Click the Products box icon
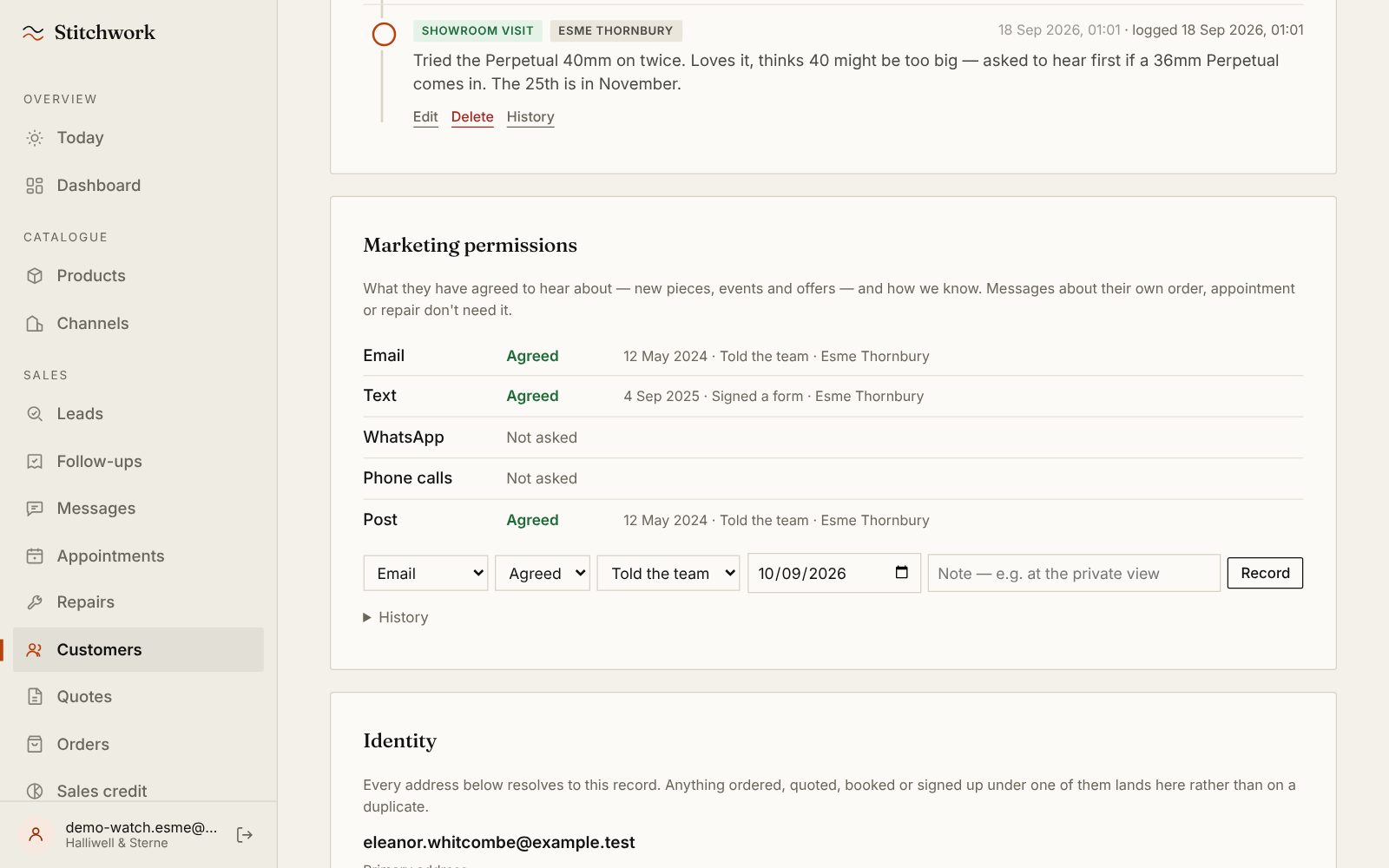Viewport: 1389px width, 868px height. [x=35, y=276]
